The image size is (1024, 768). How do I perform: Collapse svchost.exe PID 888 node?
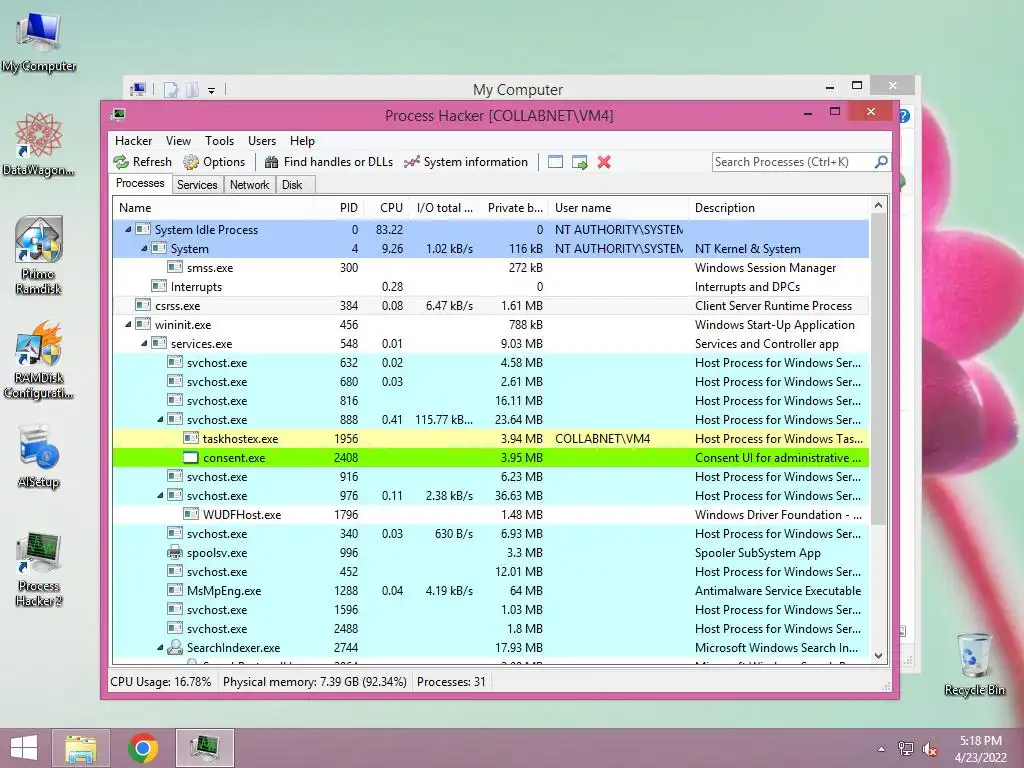(160, 419)
